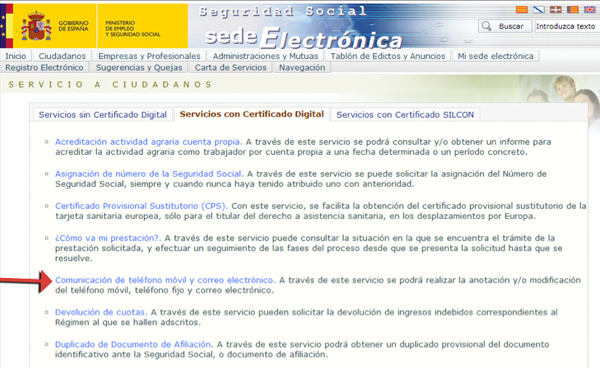This screenshot has width=600, height=369.
Task: Open the Navegación menu item
Action: click(302, 67)
